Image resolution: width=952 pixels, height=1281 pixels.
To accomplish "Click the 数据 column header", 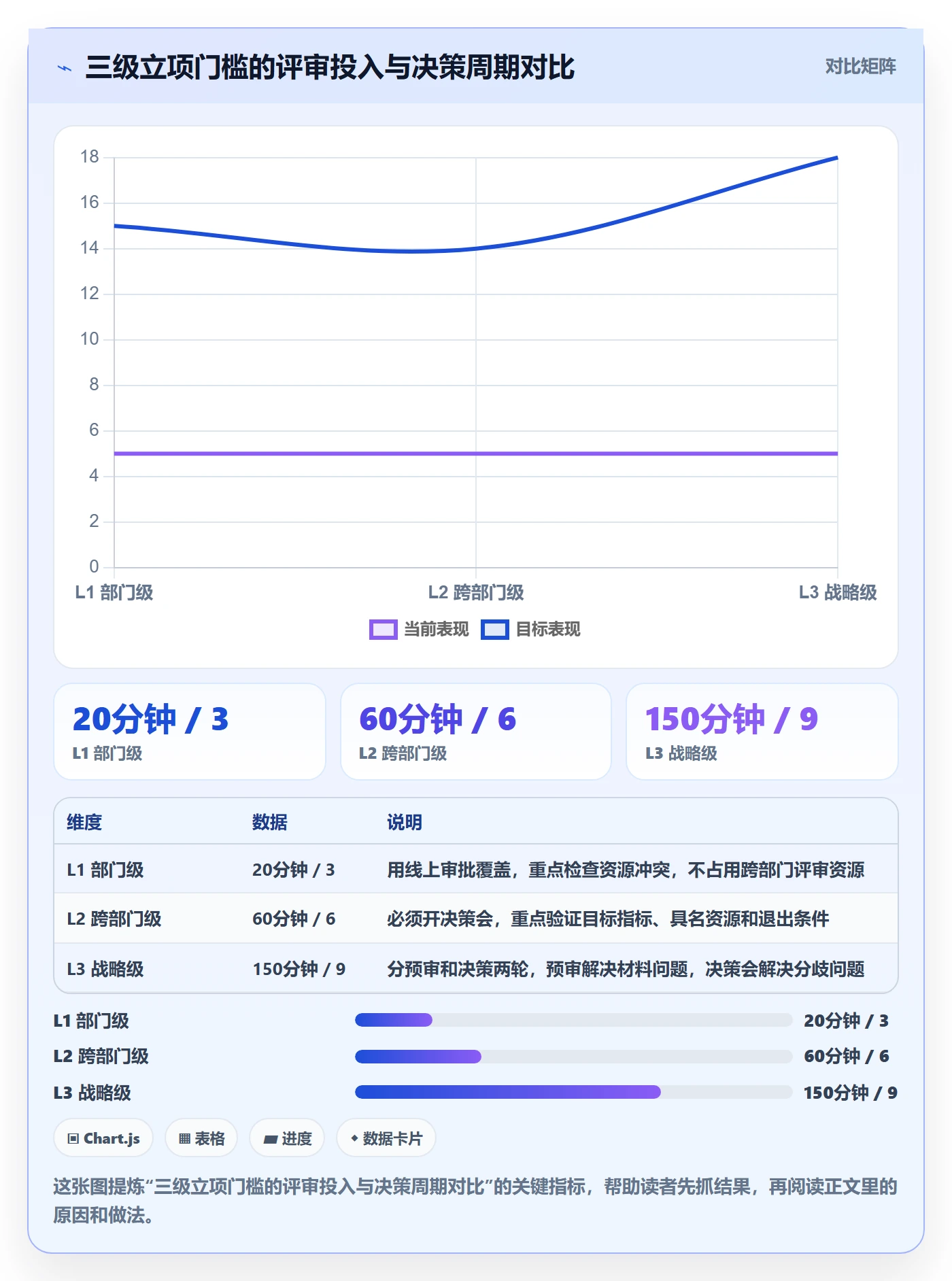I will tap(270, 822).
